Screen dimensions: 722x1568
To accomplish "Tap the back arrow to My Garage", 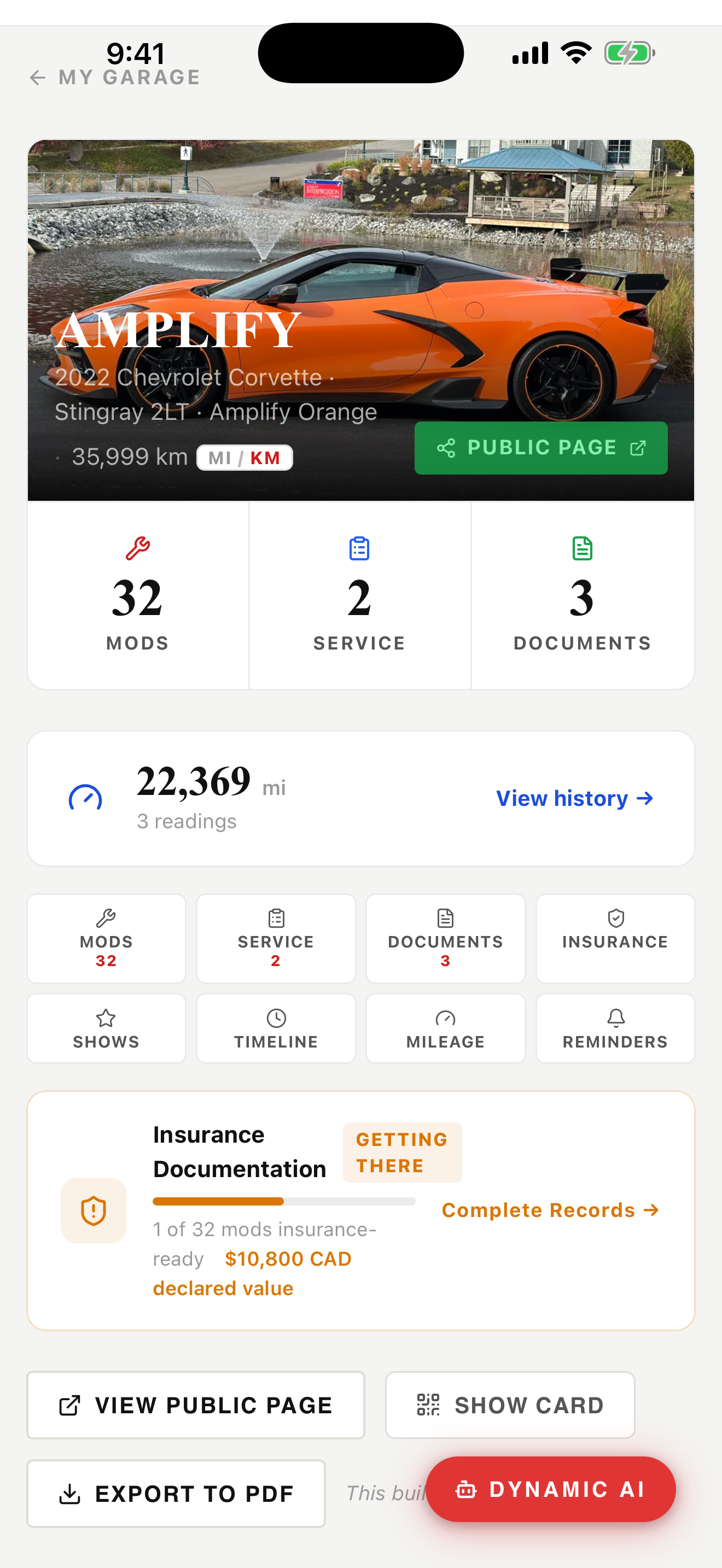I will [38, 77].
